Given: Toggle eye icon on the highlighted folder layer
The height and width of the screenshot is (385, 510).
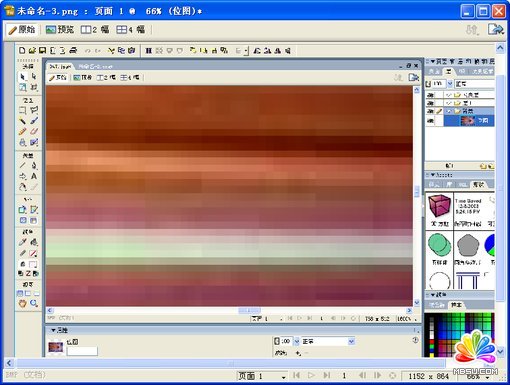Looking at the screenshot, I should [431, 111].
